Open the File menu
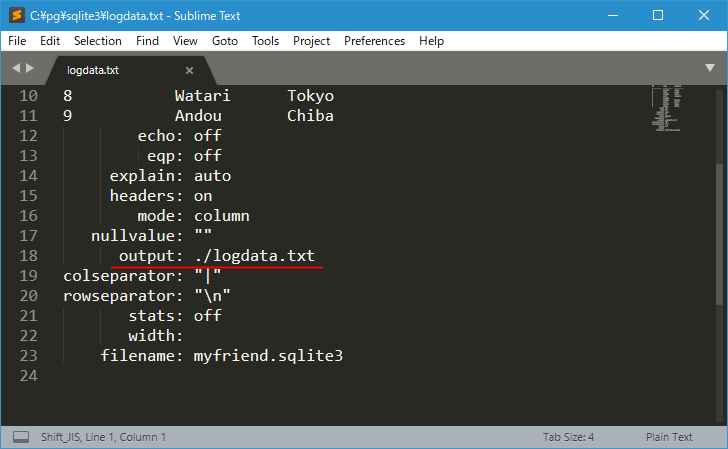 coord(17,41)
